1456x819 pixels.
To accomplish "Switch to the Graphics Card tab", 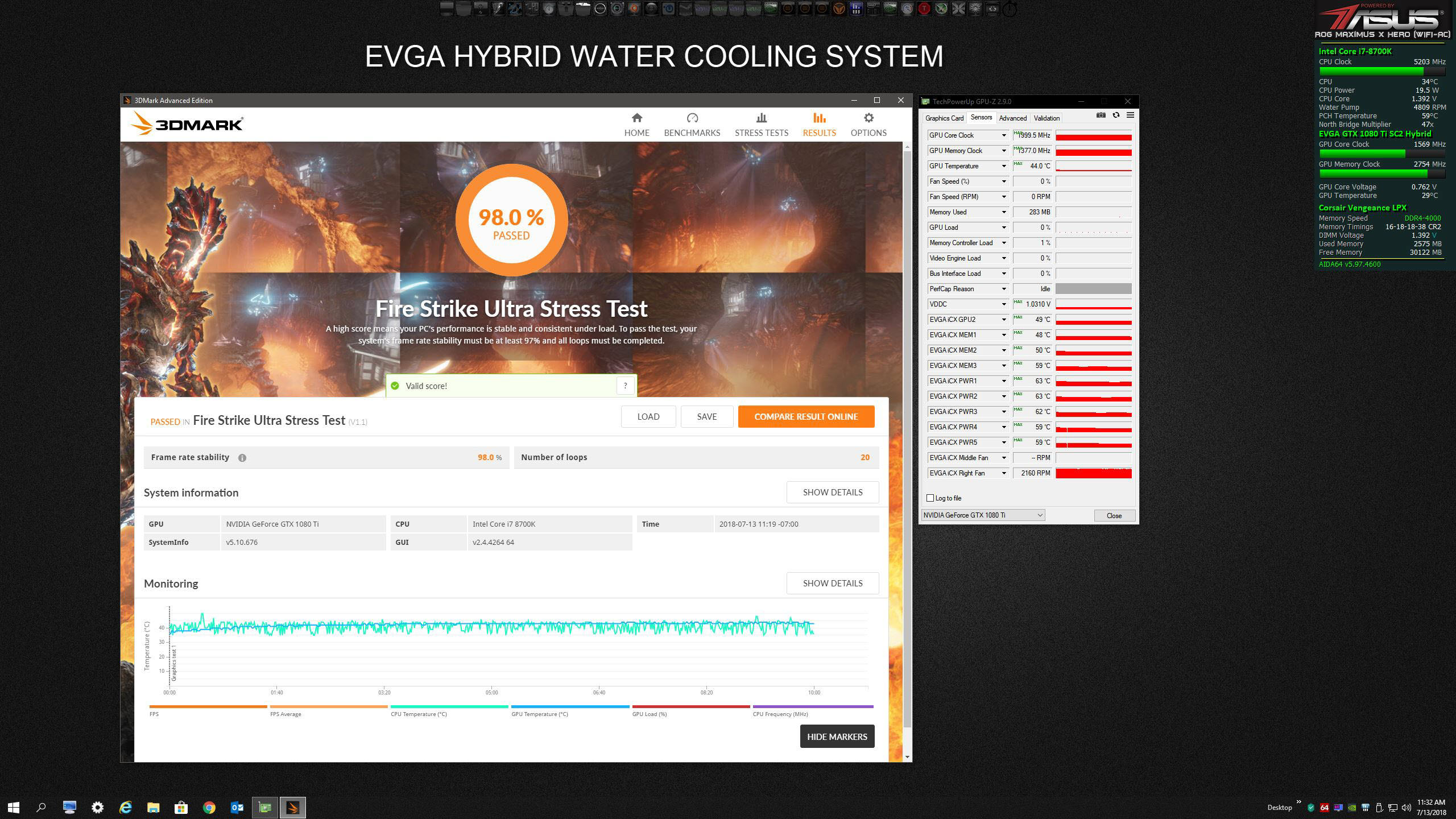I will (944, 118).
